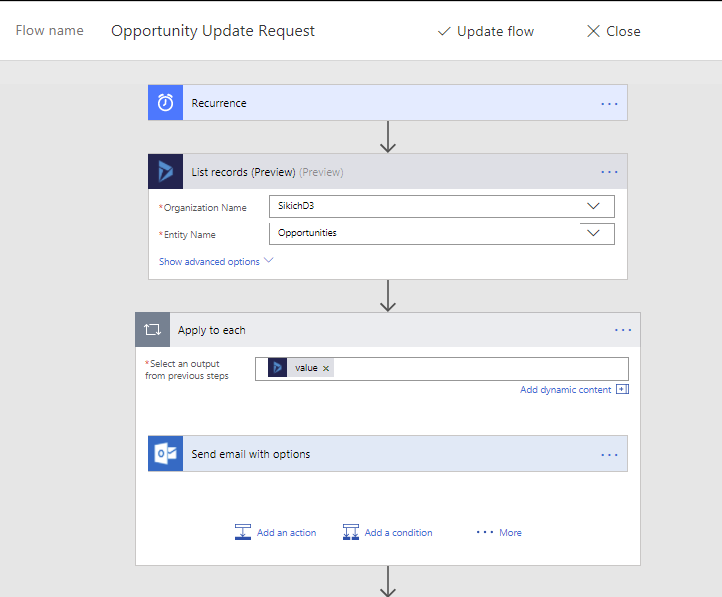
Task: Click the Select an output input field
Action: point(480,368)
